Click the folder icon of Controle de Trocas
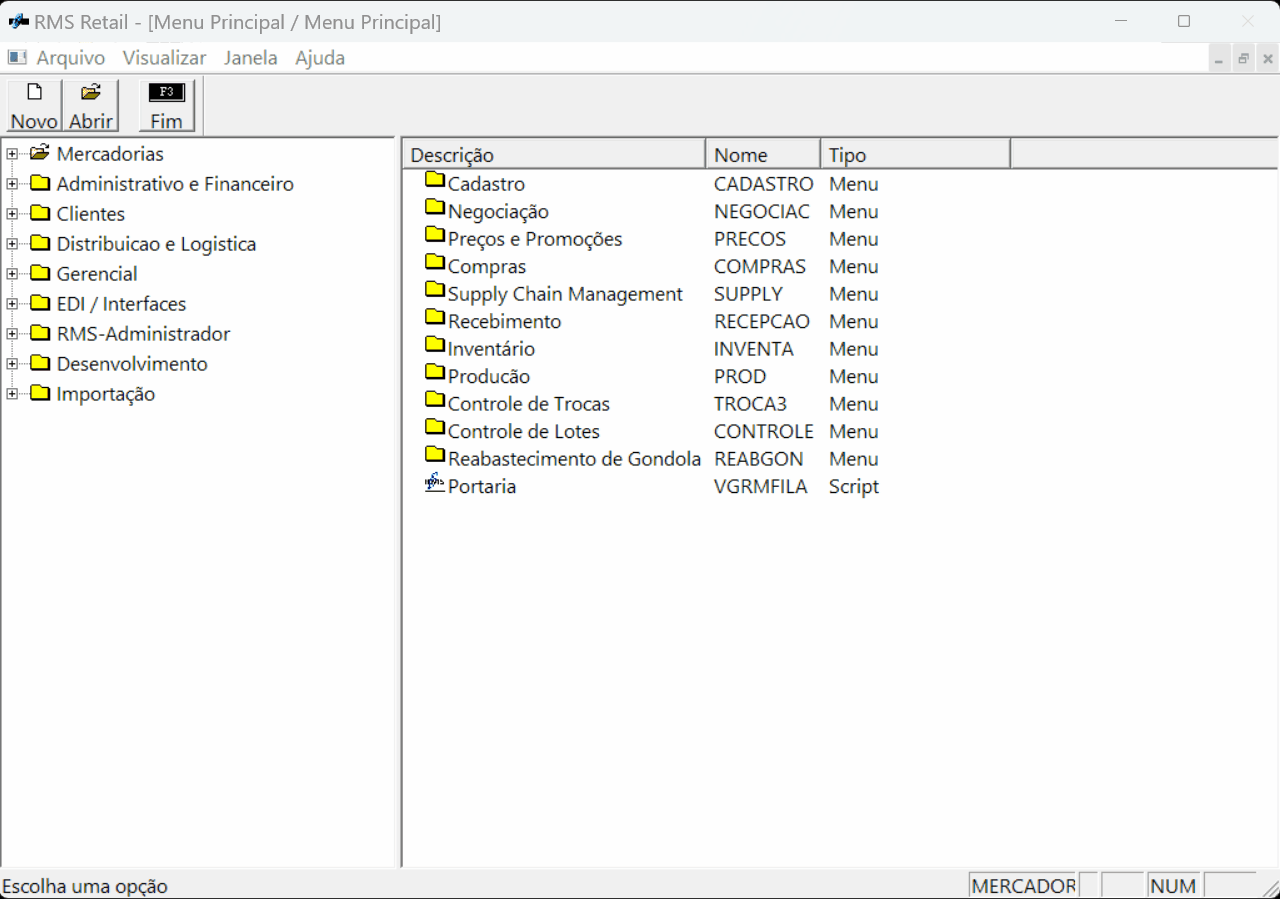This screenshot has height=899, width=1280. click(x=434, y=400)
